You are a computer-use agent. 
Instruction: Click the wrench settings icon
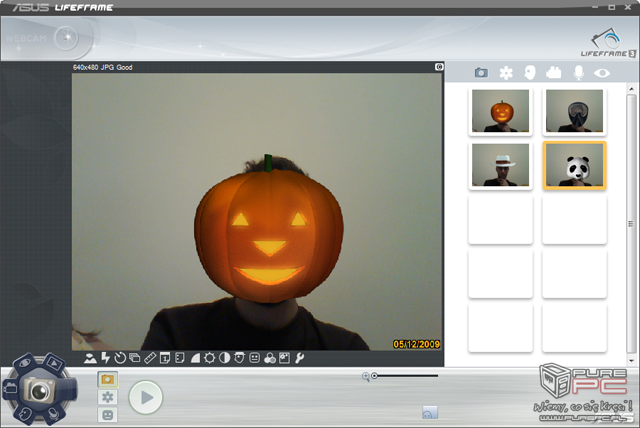pyautogui.click(x=299, y=358)
